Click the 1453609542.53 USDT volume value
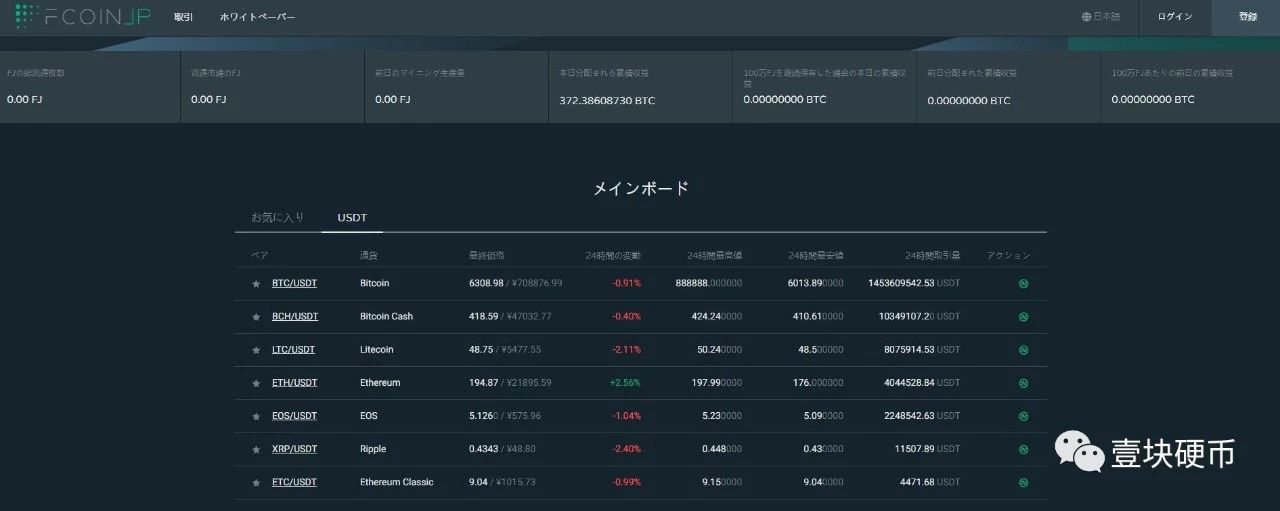Viewport: 1280px width, 511px height. 914,283
